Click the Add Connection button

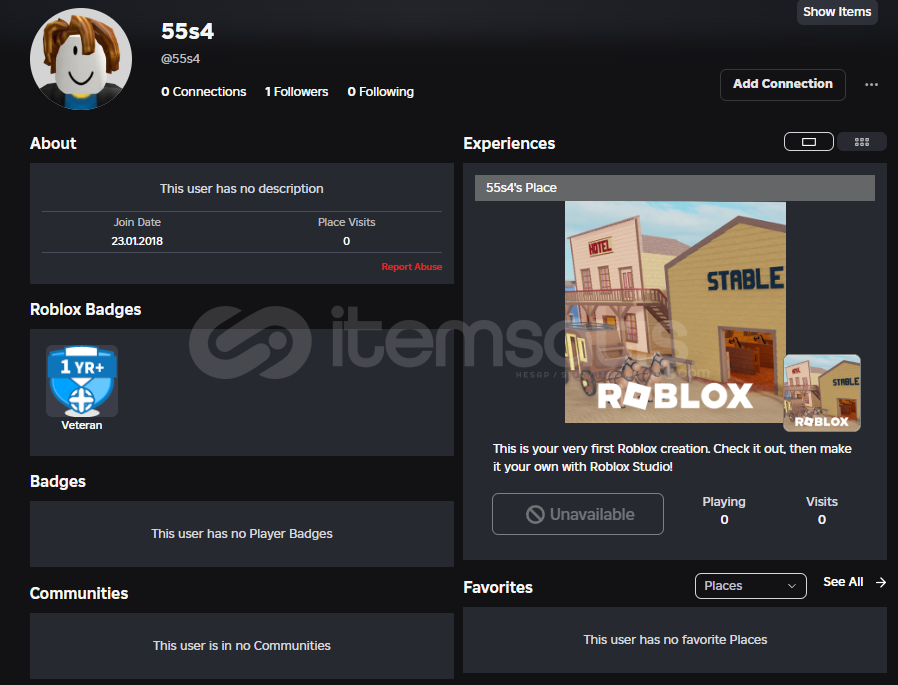782,84
